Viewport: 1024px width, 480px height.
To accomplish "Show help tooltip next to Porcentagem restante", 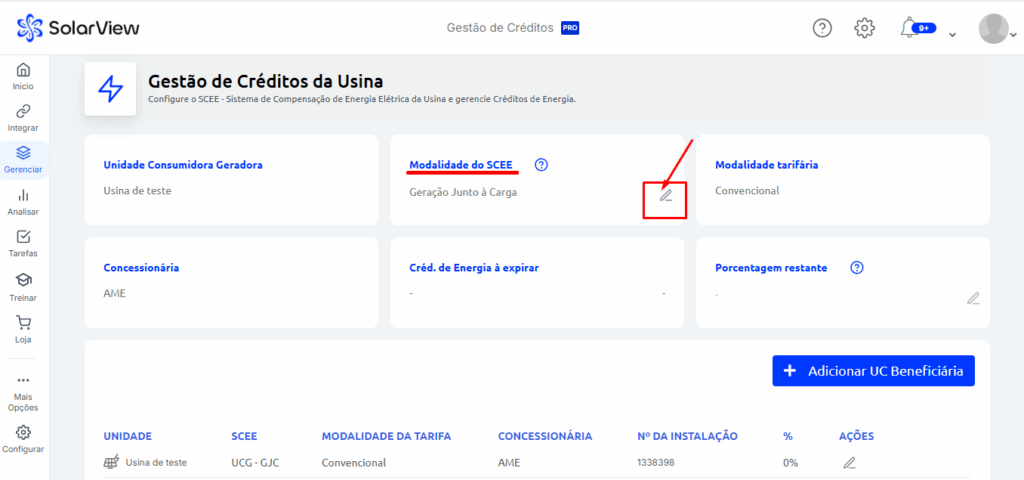I will coord(857,268).
